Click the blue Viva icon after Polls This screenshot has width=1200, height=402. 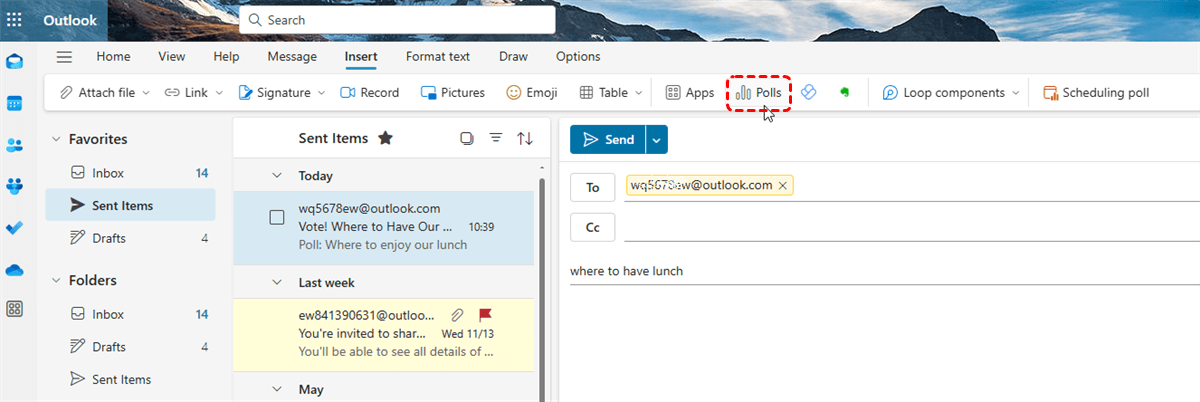[810, 92]
